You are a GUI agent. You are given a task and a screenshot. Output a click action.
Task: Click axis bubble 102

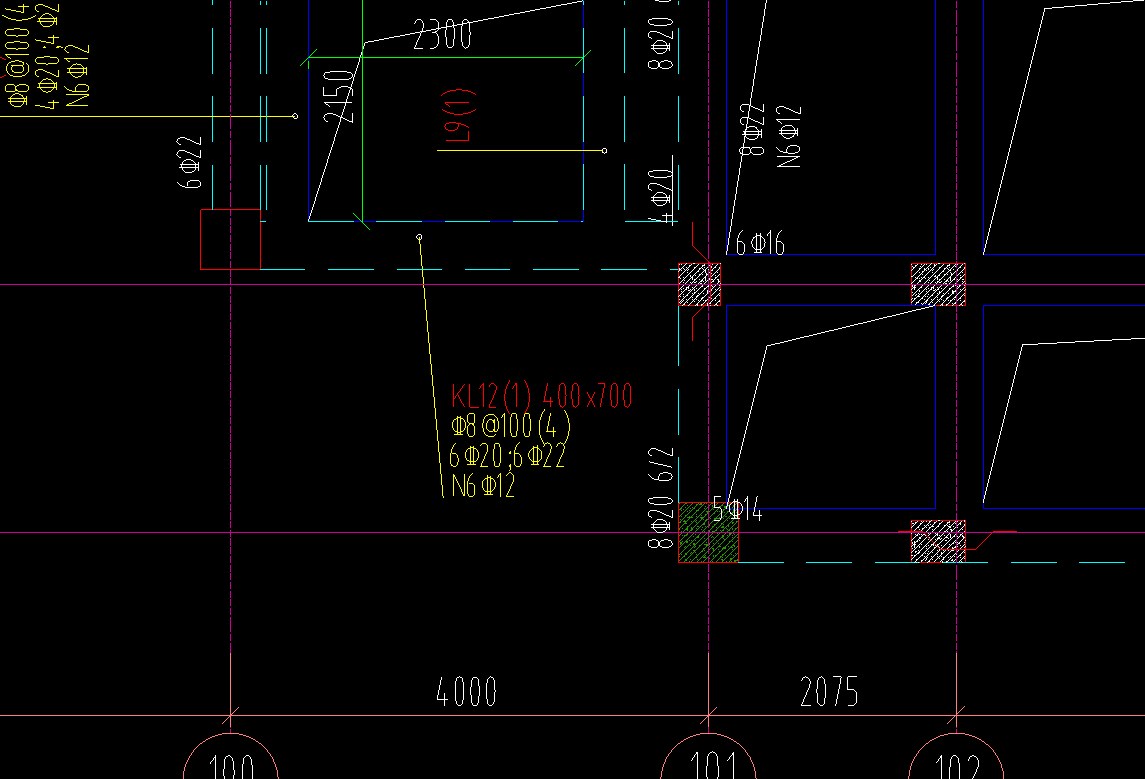(x=956, y=756)
